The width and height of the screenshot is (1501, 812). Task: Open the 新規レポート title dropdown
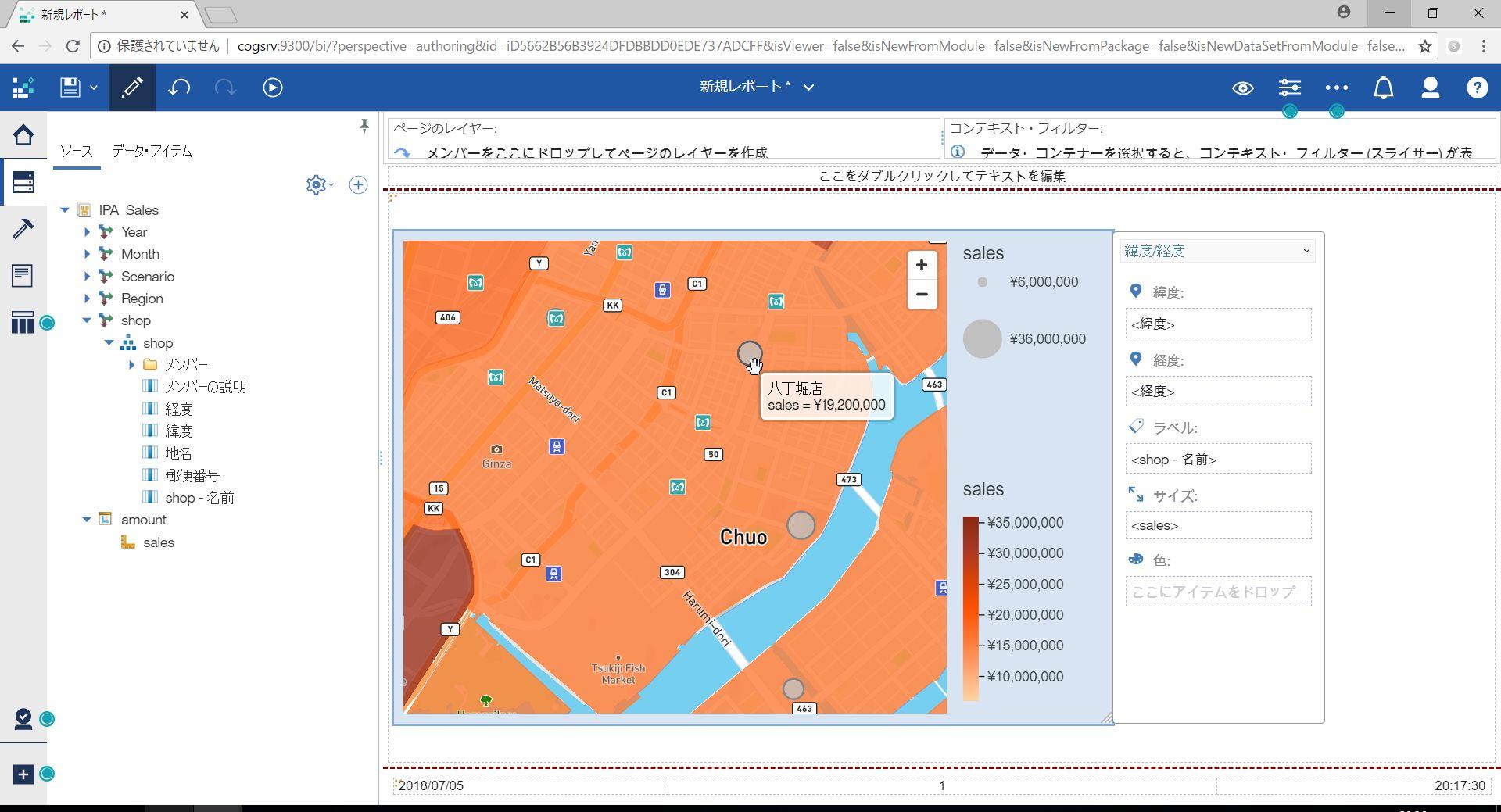(x=808, y=88)
